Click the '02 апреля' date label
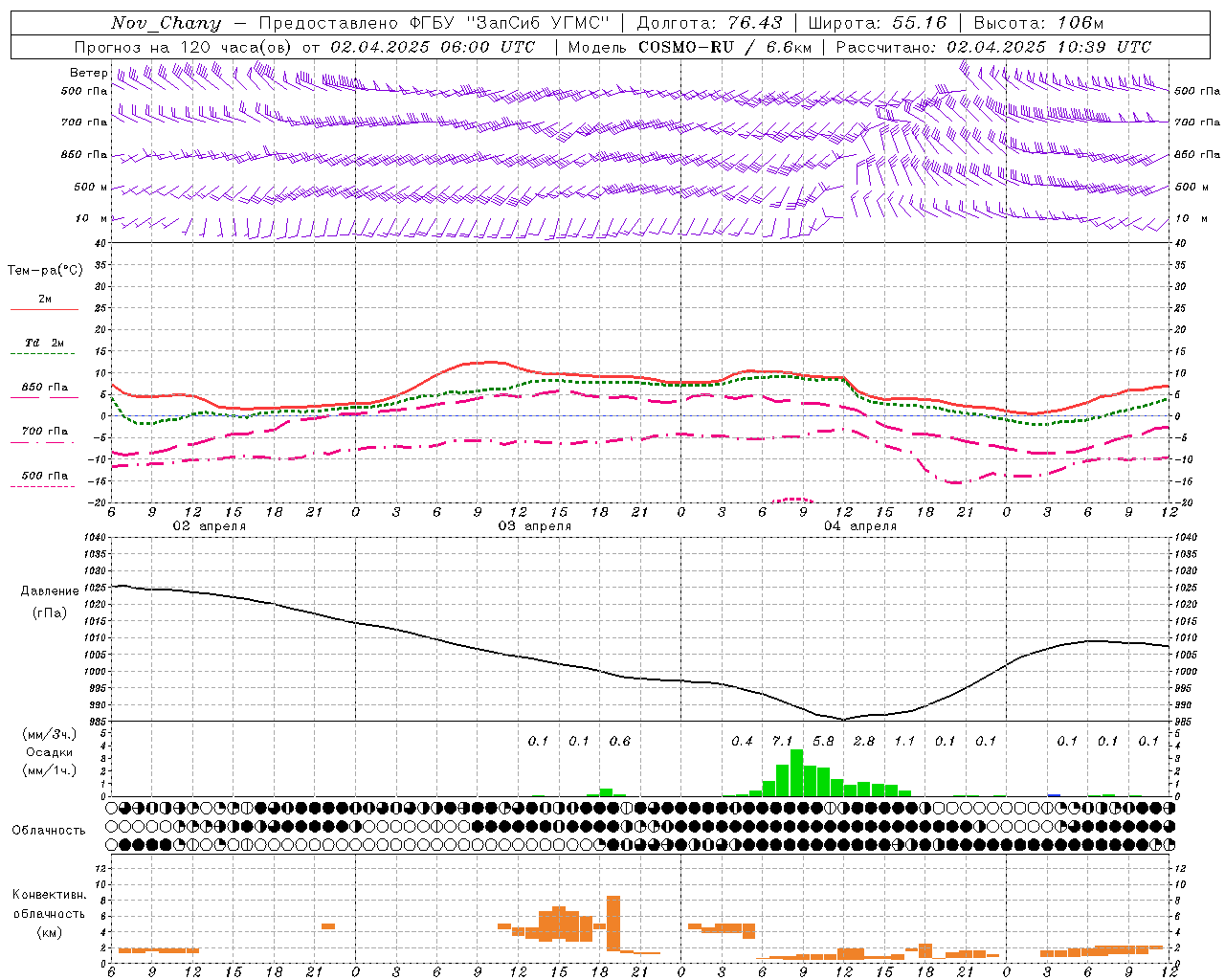This screenshot has height=980, width=1225. click(x=209, y=526)
